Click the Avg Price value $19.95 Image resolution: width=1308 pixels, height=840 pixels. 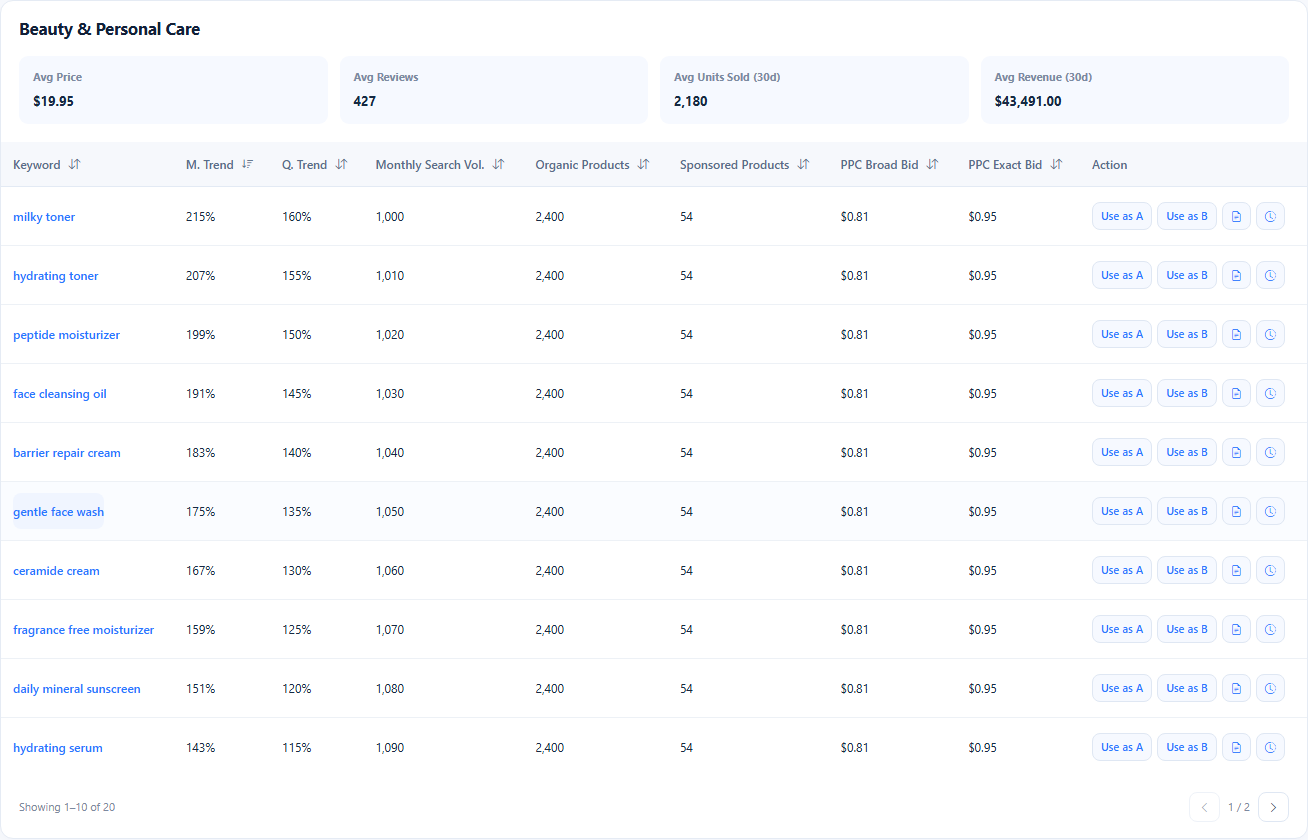[x=53, y=101]
